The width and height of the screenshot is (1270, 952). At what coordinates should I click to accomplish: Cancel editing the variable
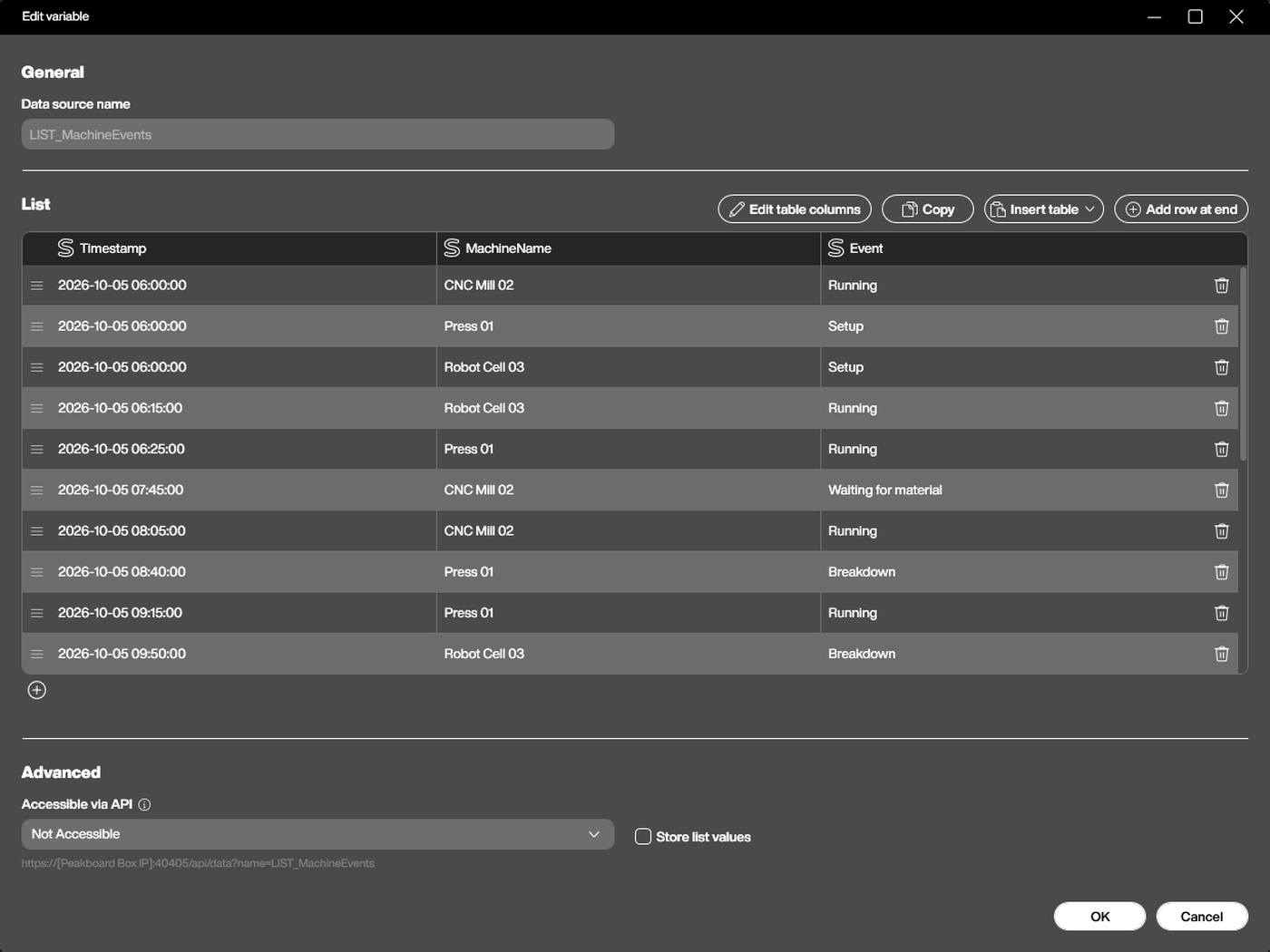pyautogui.click(x=1202, y=917)
